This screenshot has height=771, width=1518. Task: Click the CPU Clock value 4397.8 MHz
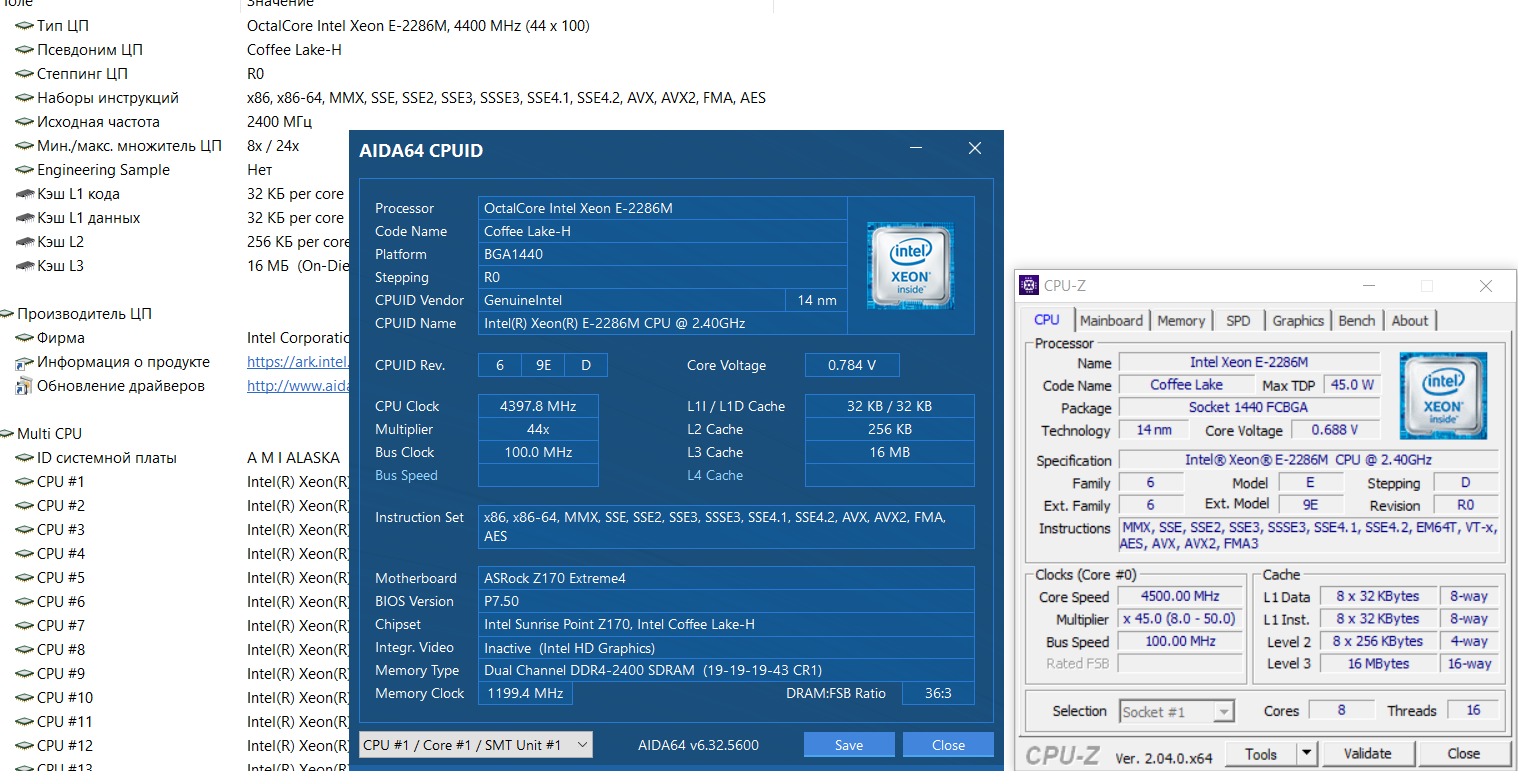point(538,406)
